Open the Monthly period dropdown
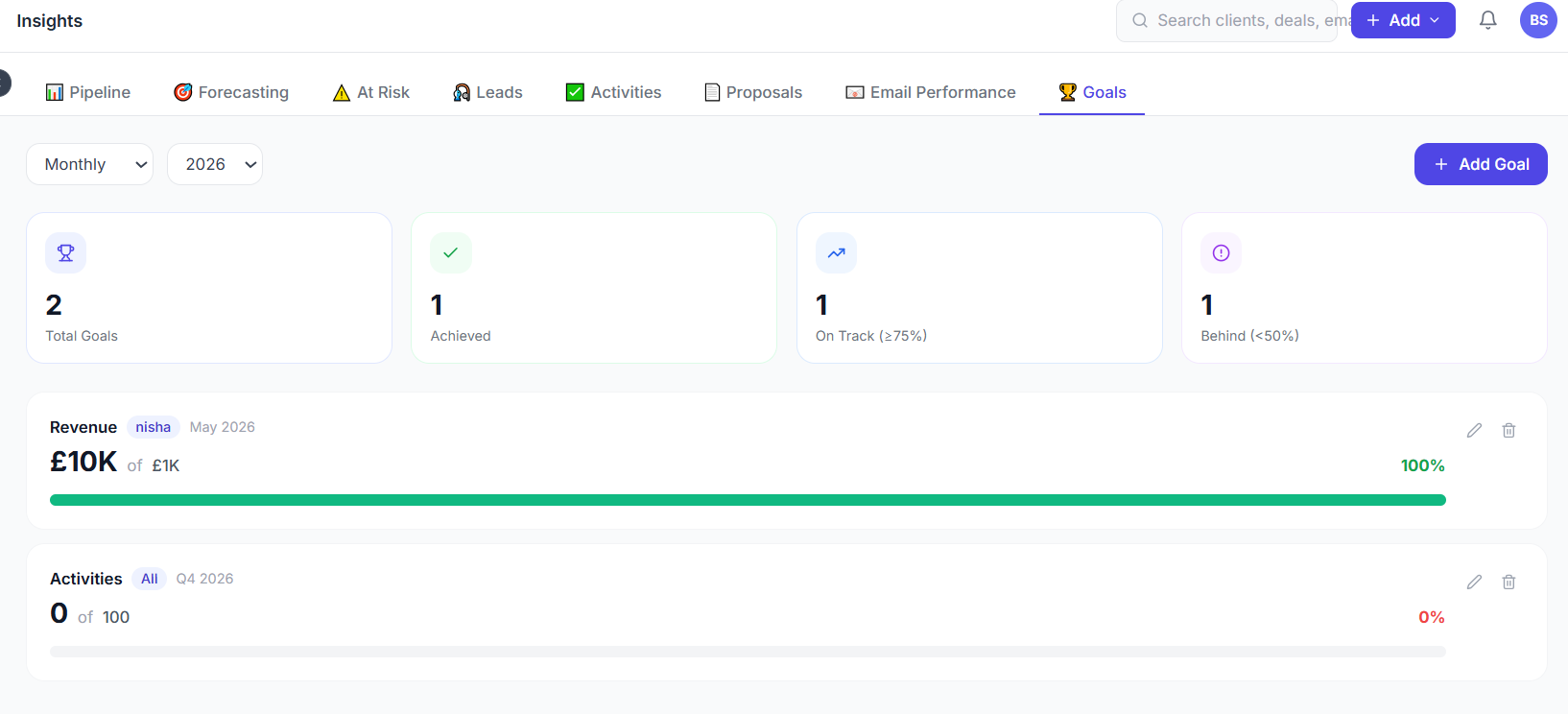 click(89, 164)
